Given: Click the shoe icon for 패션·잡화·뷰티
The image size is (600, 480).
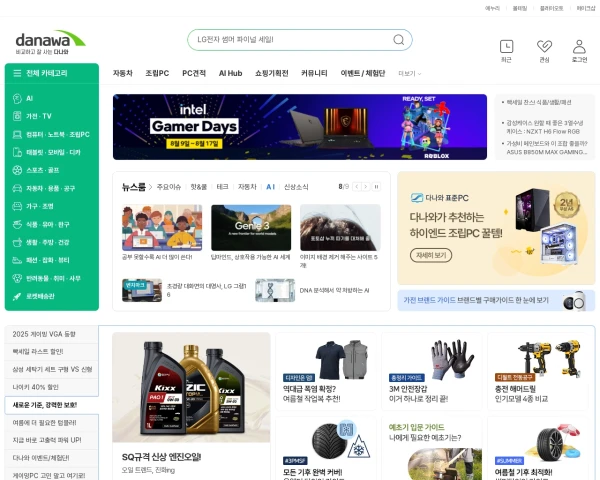Looking at the screenshot, I should tap(17, 260).
